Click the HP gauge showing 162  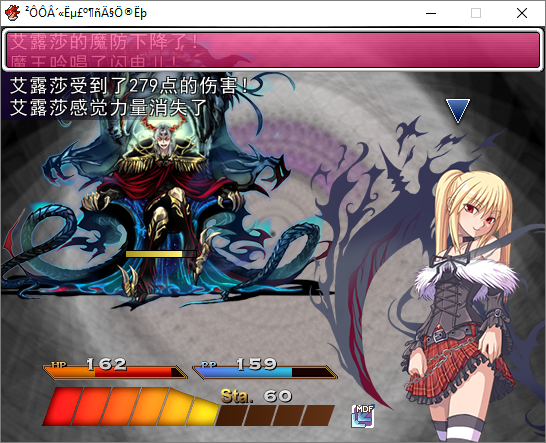point(115,372)
